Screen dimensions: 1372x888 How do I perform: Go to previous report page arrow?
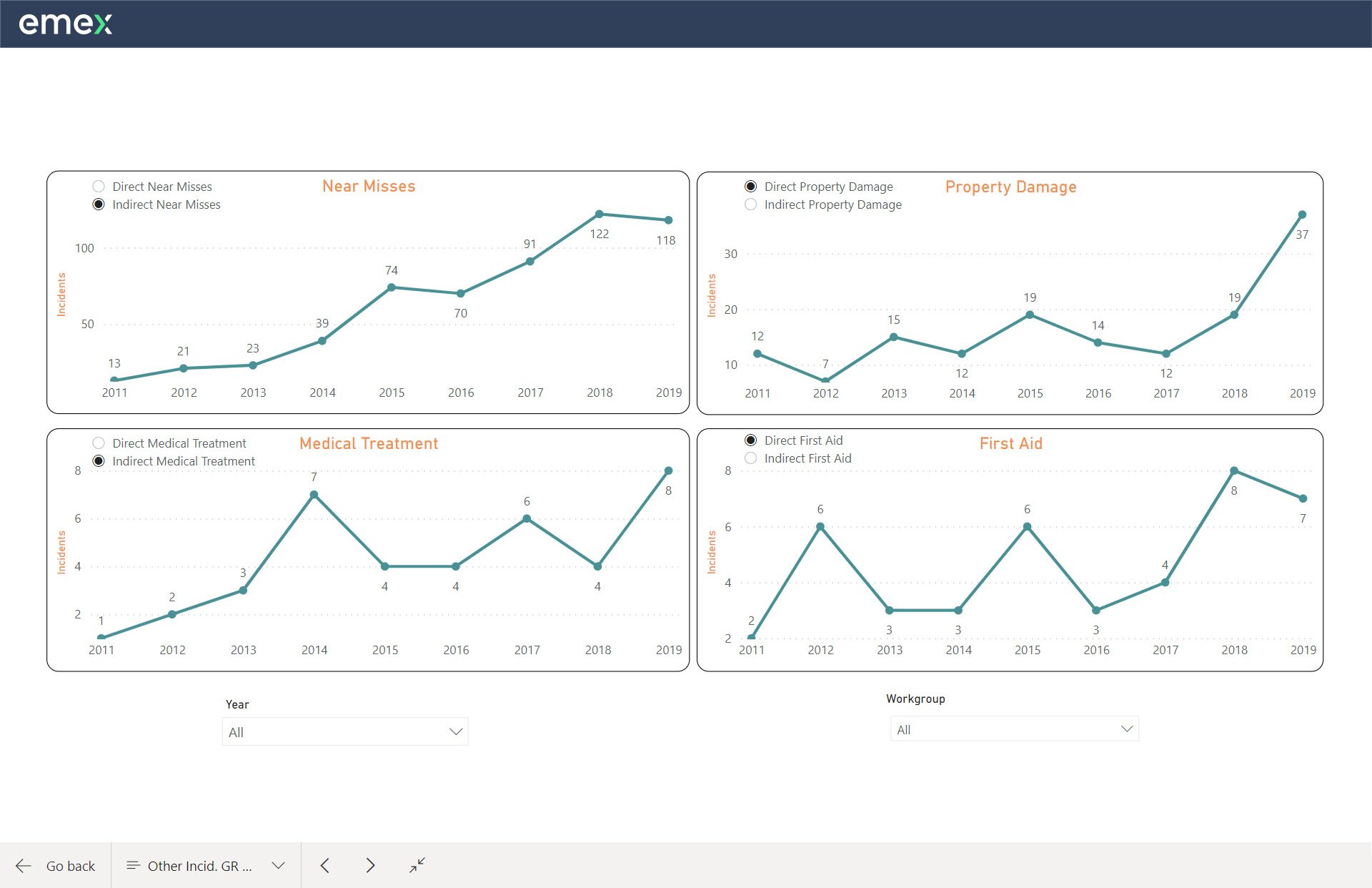pyautogui.click(x=325, y=866)
